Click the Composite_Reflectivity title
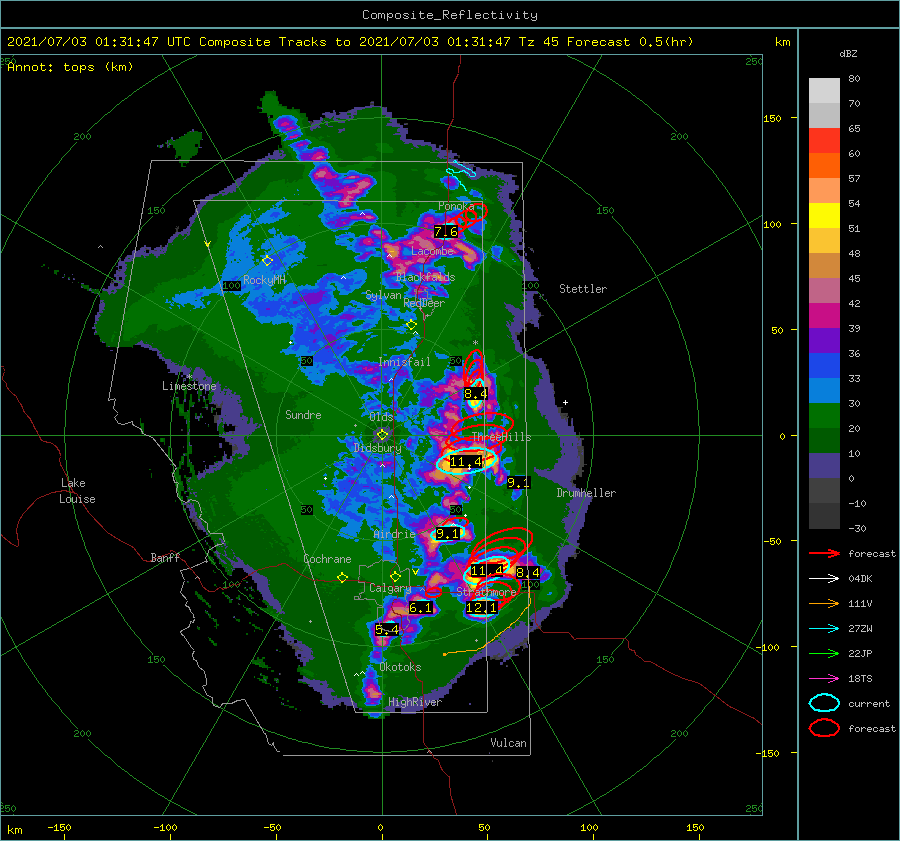Screen dimensions: 900x841 [449, 15]
